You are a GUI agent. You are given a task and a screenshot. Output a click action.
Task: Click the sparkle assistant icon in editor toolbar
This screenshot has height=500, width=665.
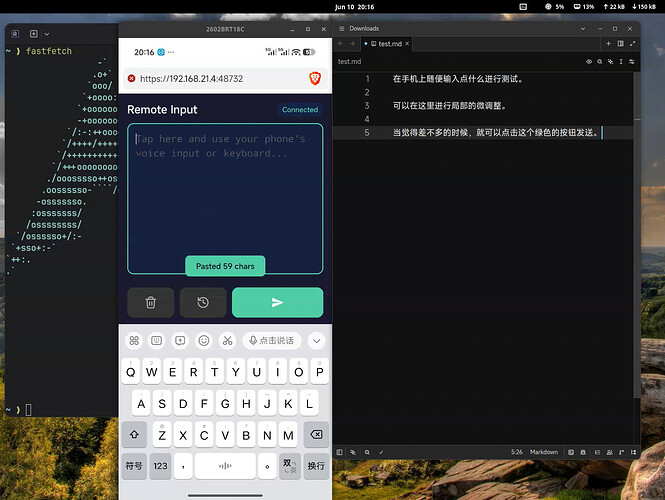click(610, 61)
